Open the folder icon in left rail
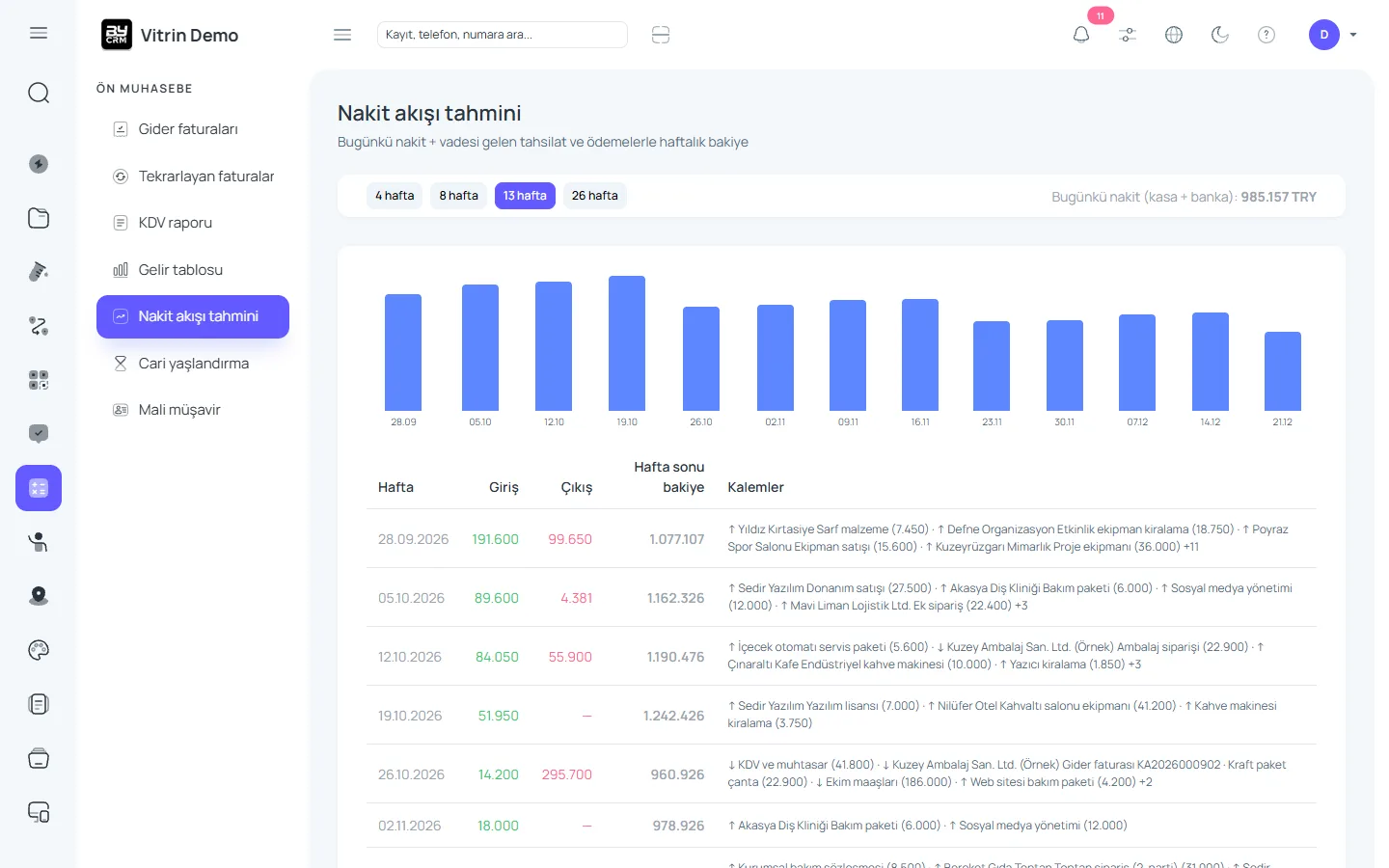This screenshot has height=868, width=1389. click(x=39, y=218)
